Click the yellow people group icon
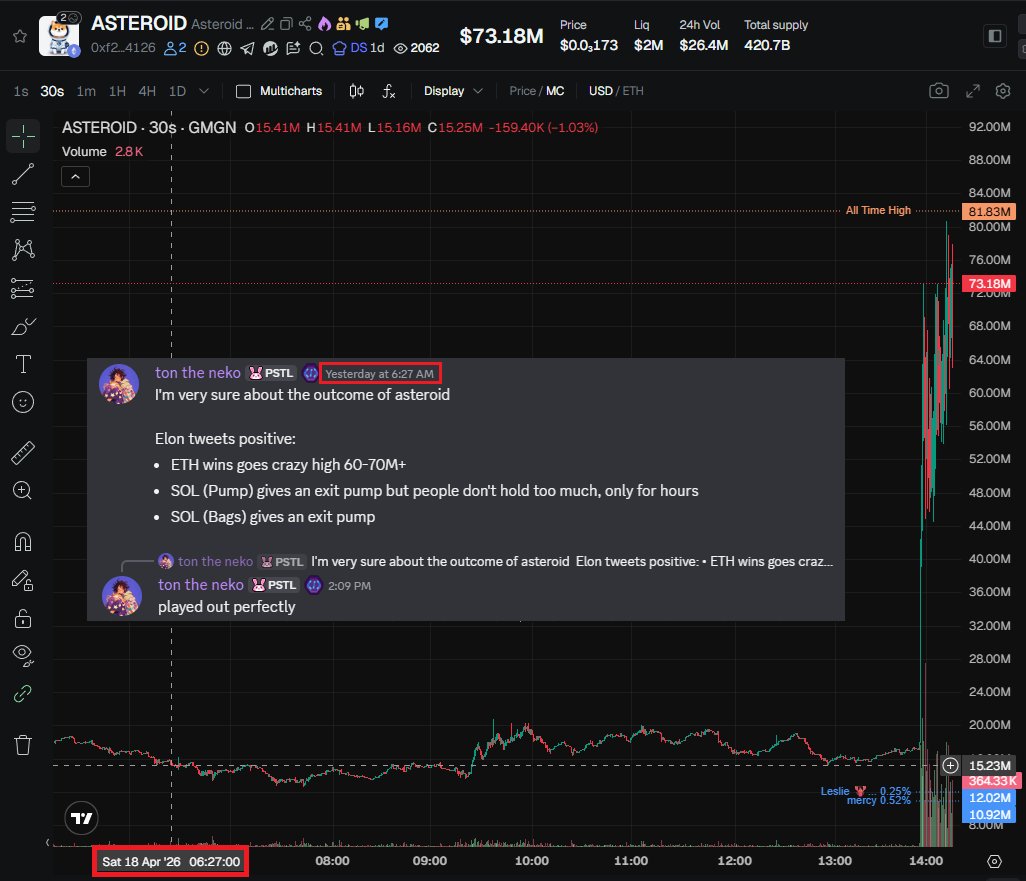Viewport: 1026px width, 881px height. point(344,24)
